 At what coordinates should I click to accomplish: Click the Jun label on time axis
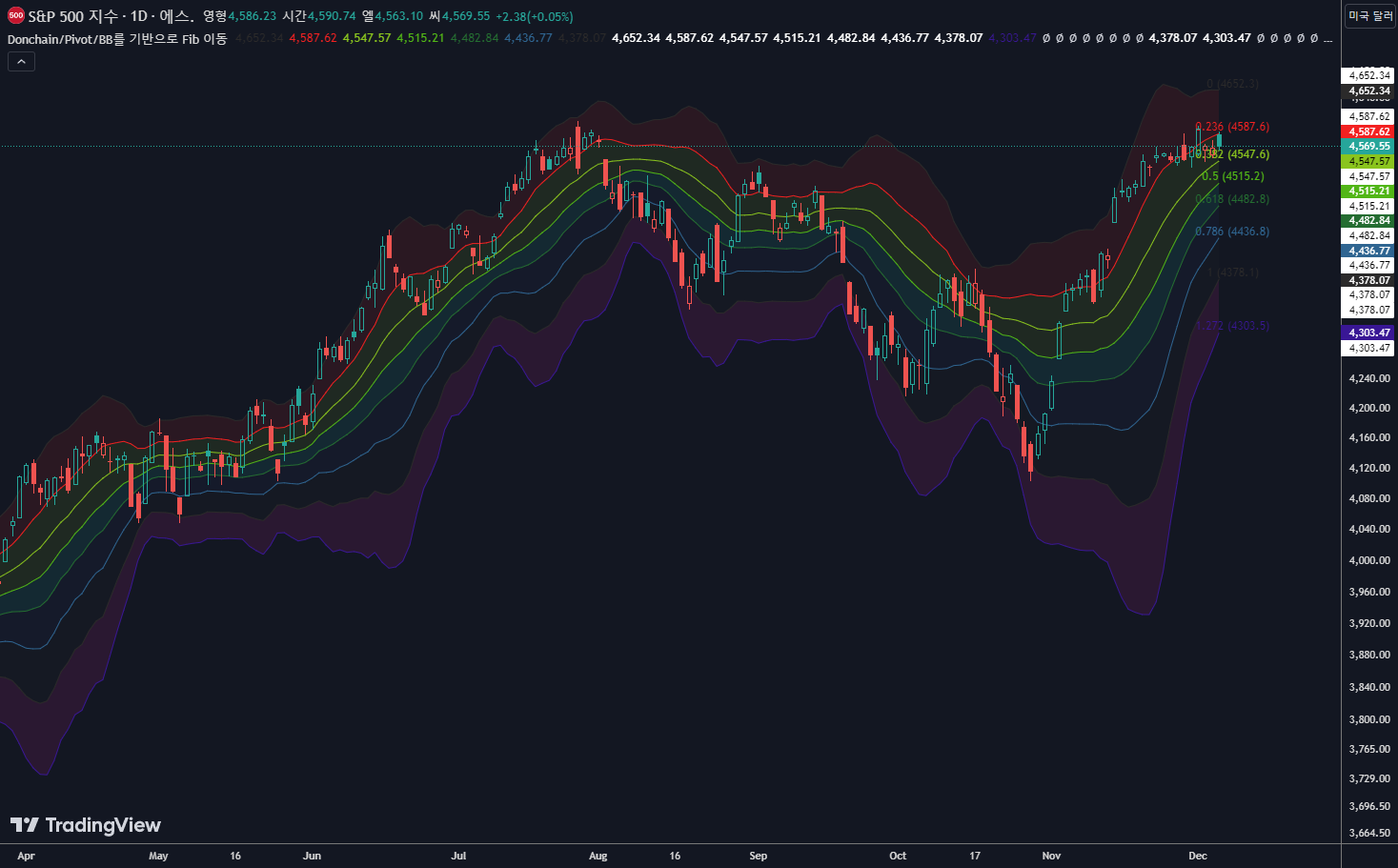[312, 856]
